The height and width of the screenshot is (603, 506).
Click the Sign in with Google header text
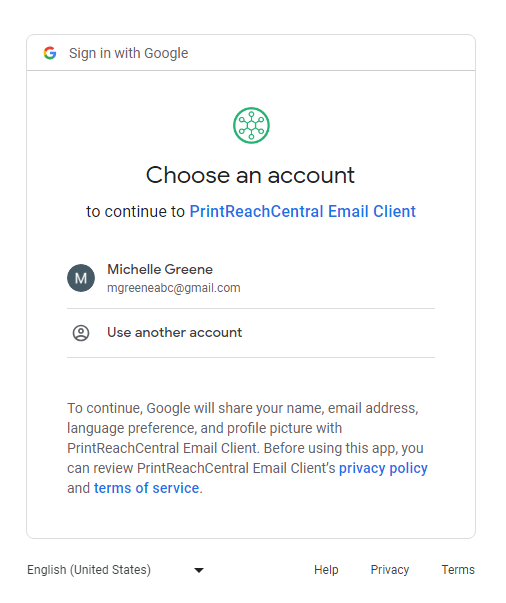click(x=128, y=53)
